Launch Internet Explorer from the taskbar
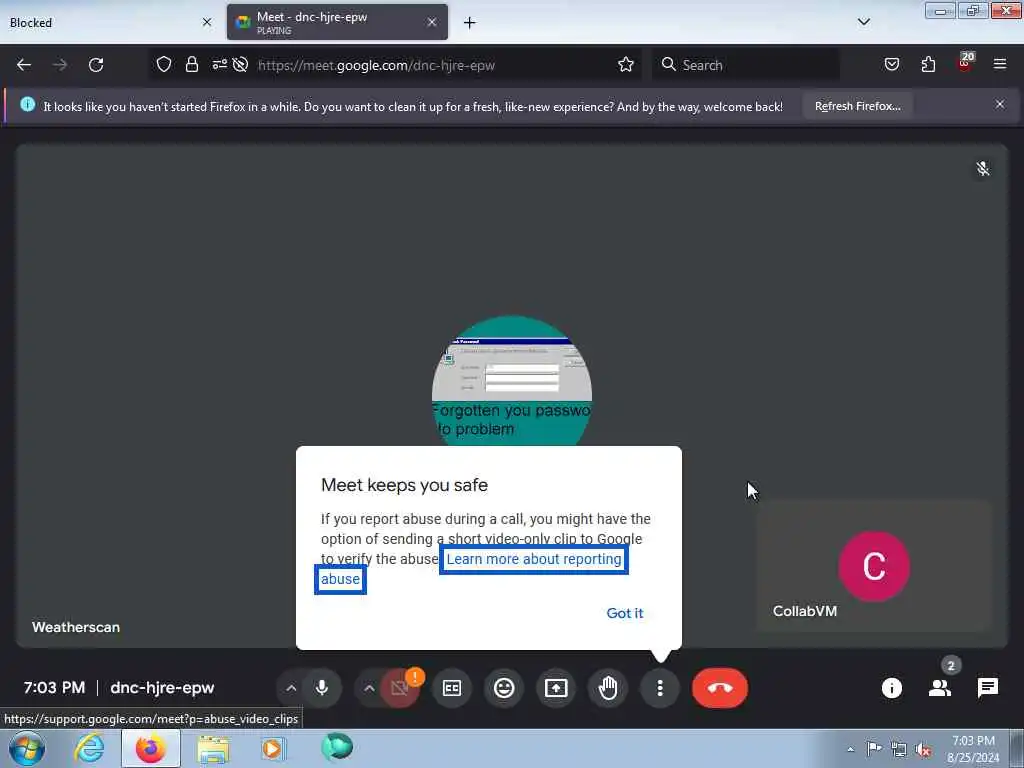 (89, 748)
